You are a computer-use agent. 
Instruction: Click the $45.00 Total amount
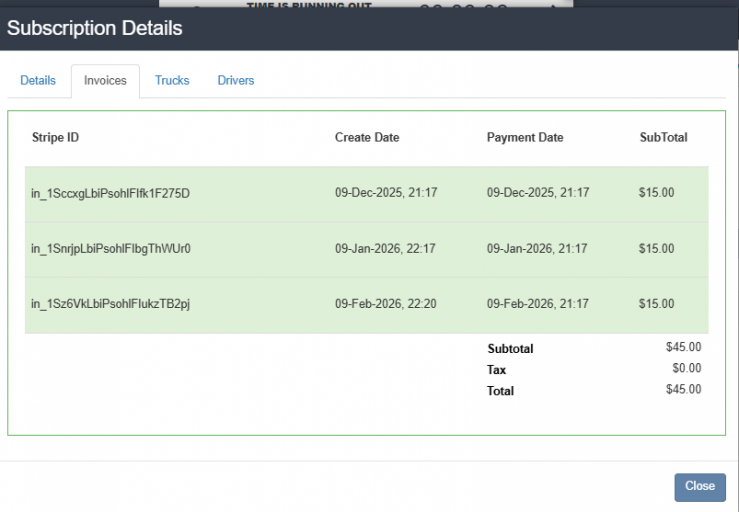(683, 389)
